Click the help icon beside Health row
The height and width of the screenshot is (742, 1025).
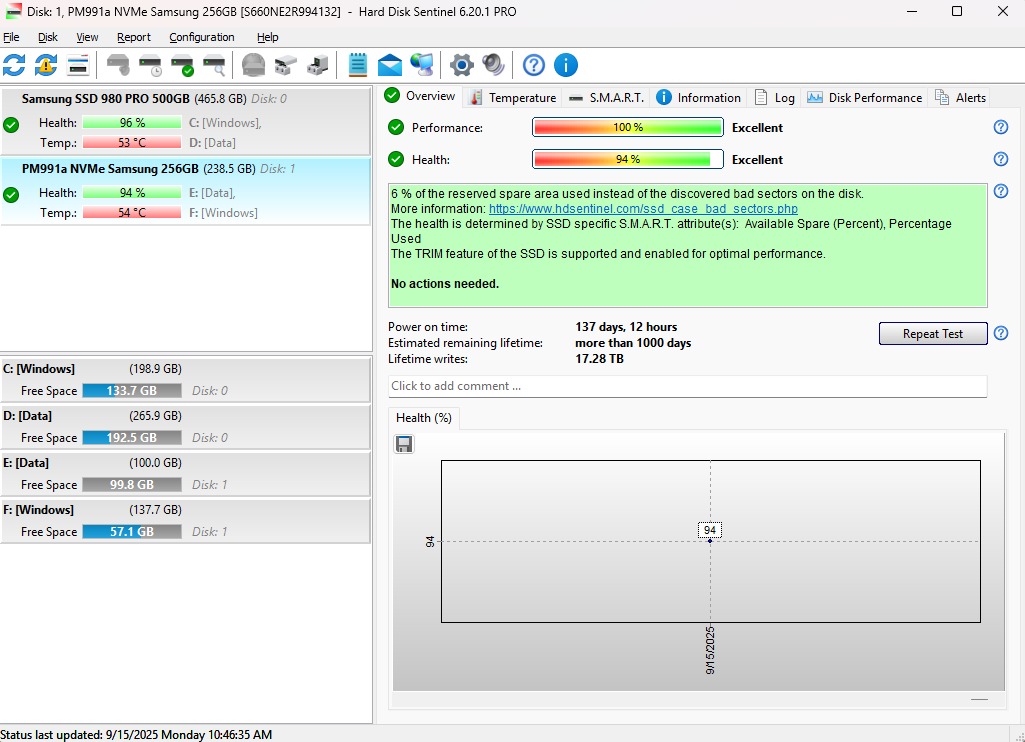1001,159
